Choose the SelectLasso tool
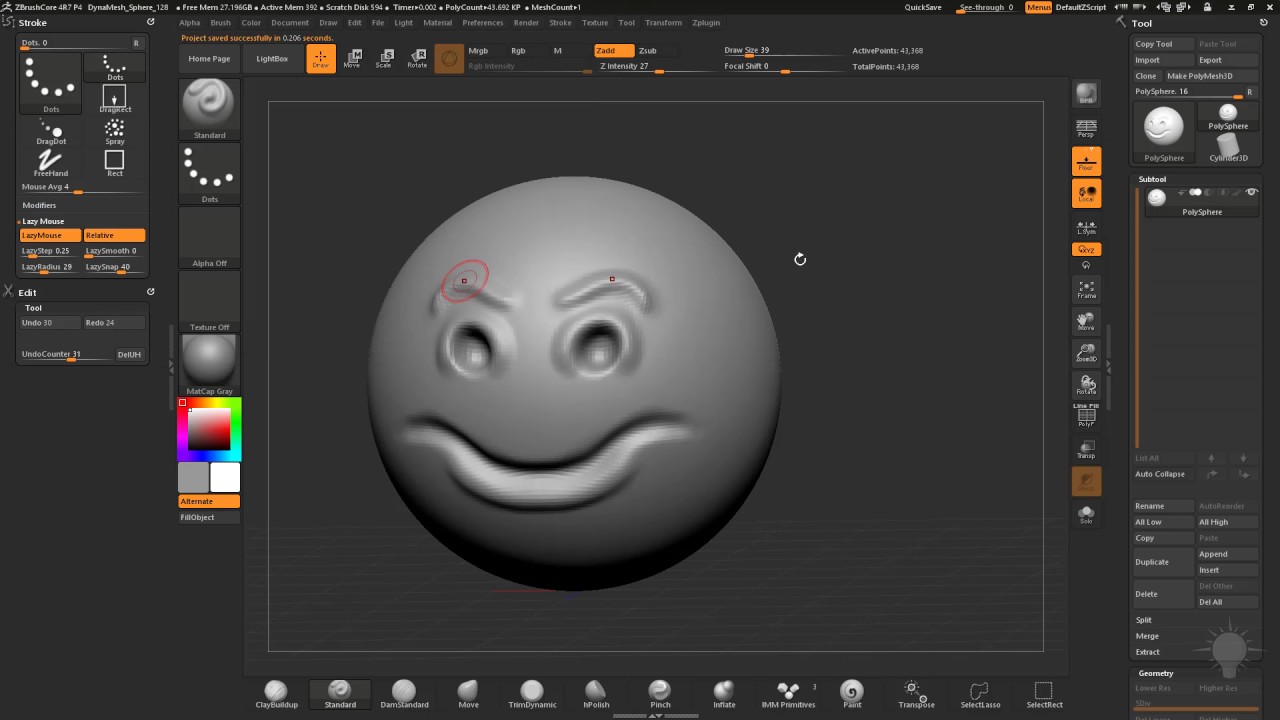This screenshot has width=1280, height=720. point(980,694)
